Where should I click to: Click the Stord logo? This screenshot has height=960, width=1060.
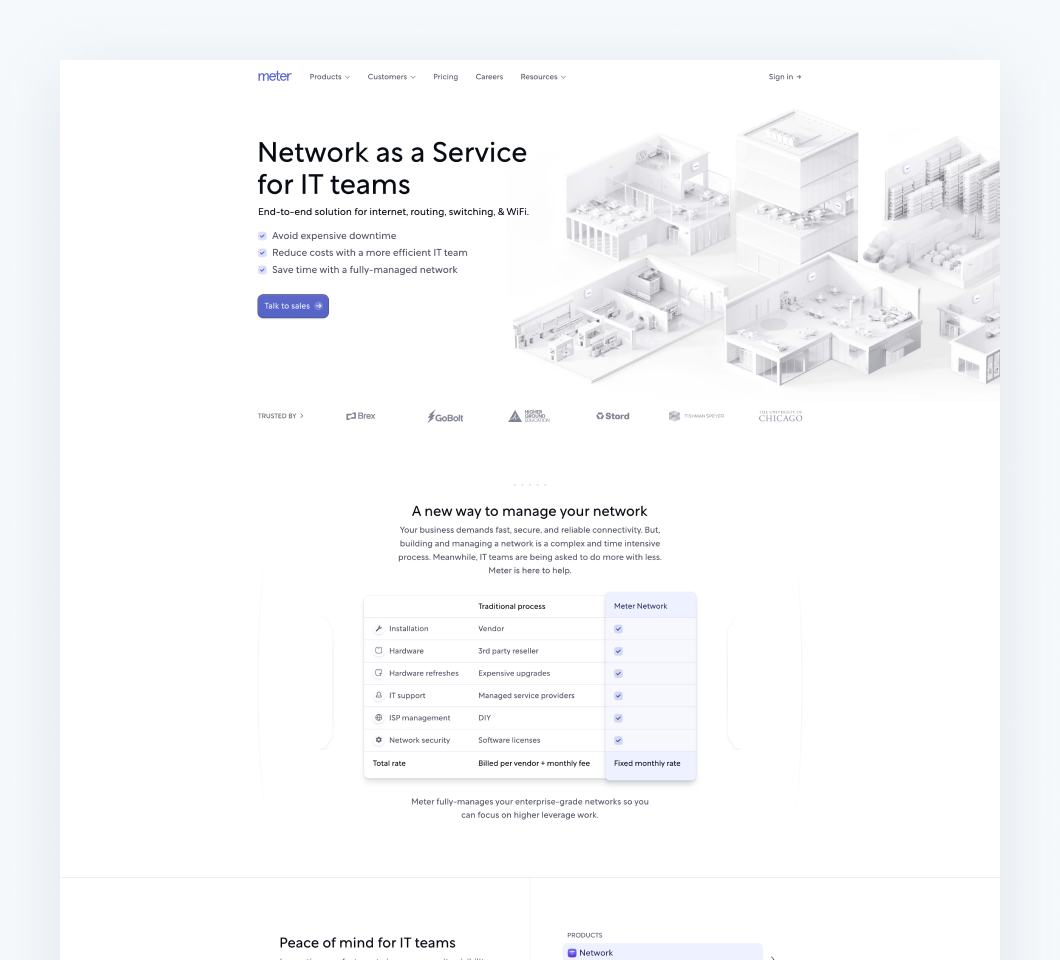point(612,416)
